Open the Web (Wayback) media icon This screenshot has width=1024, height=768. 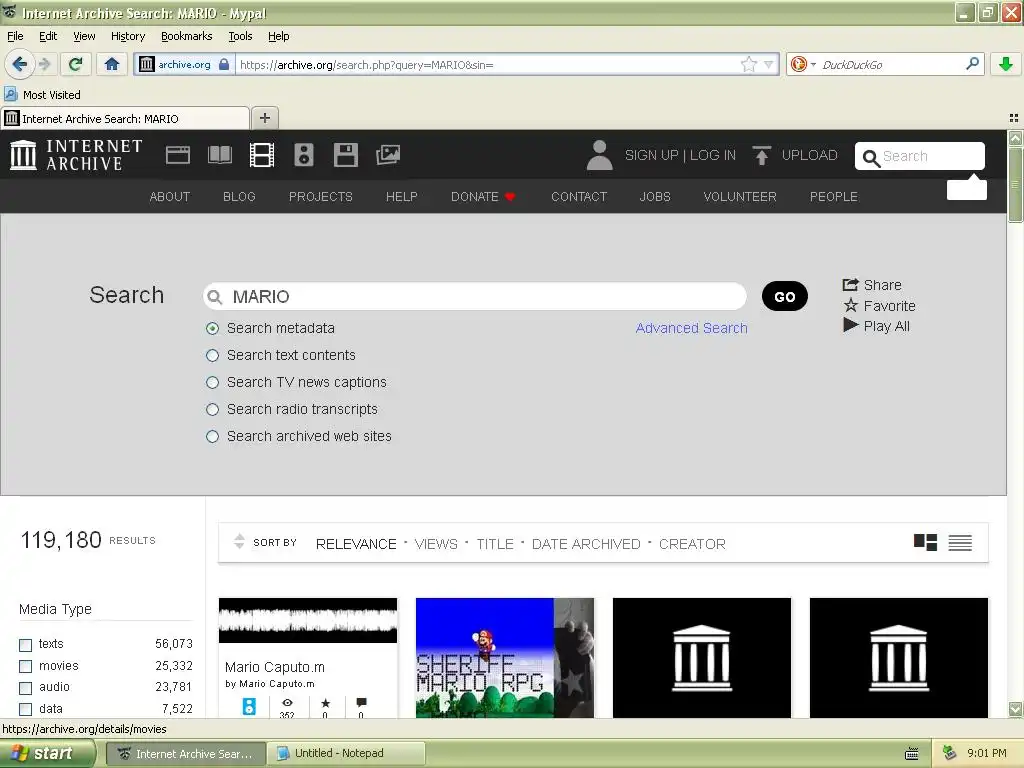[x=178, y=155]
